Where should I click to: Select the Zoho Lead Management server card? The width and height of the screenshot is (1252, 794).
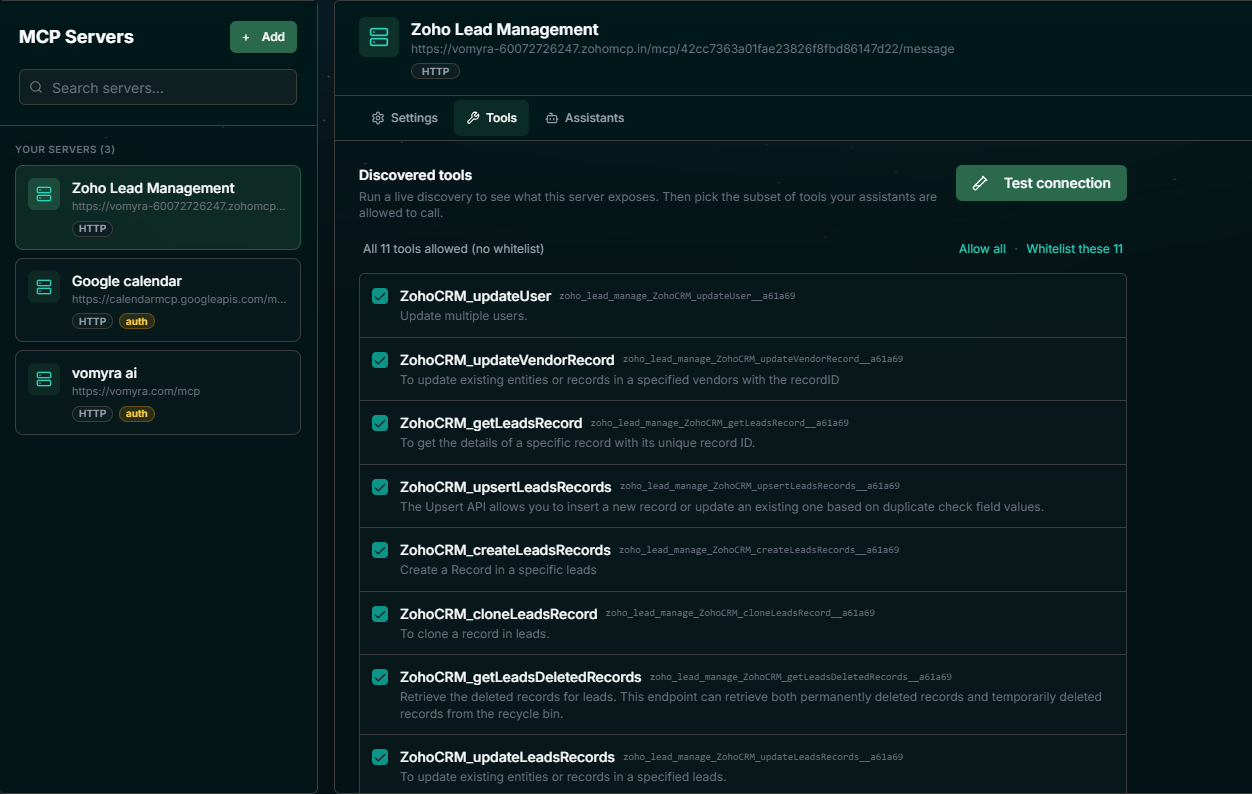pos(158,207)
